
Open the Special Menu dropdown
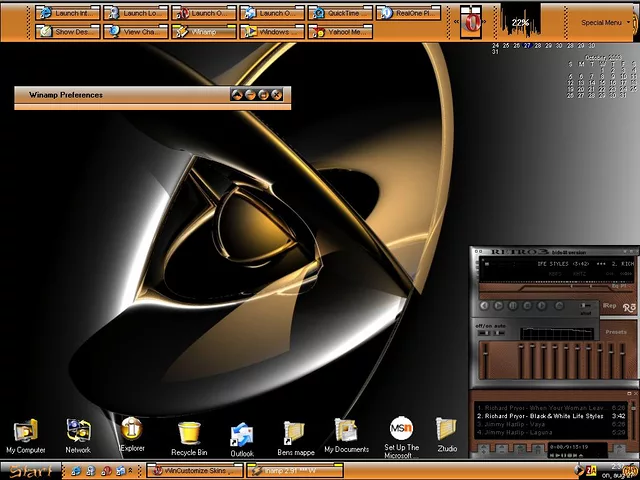(x=602, y=22)
